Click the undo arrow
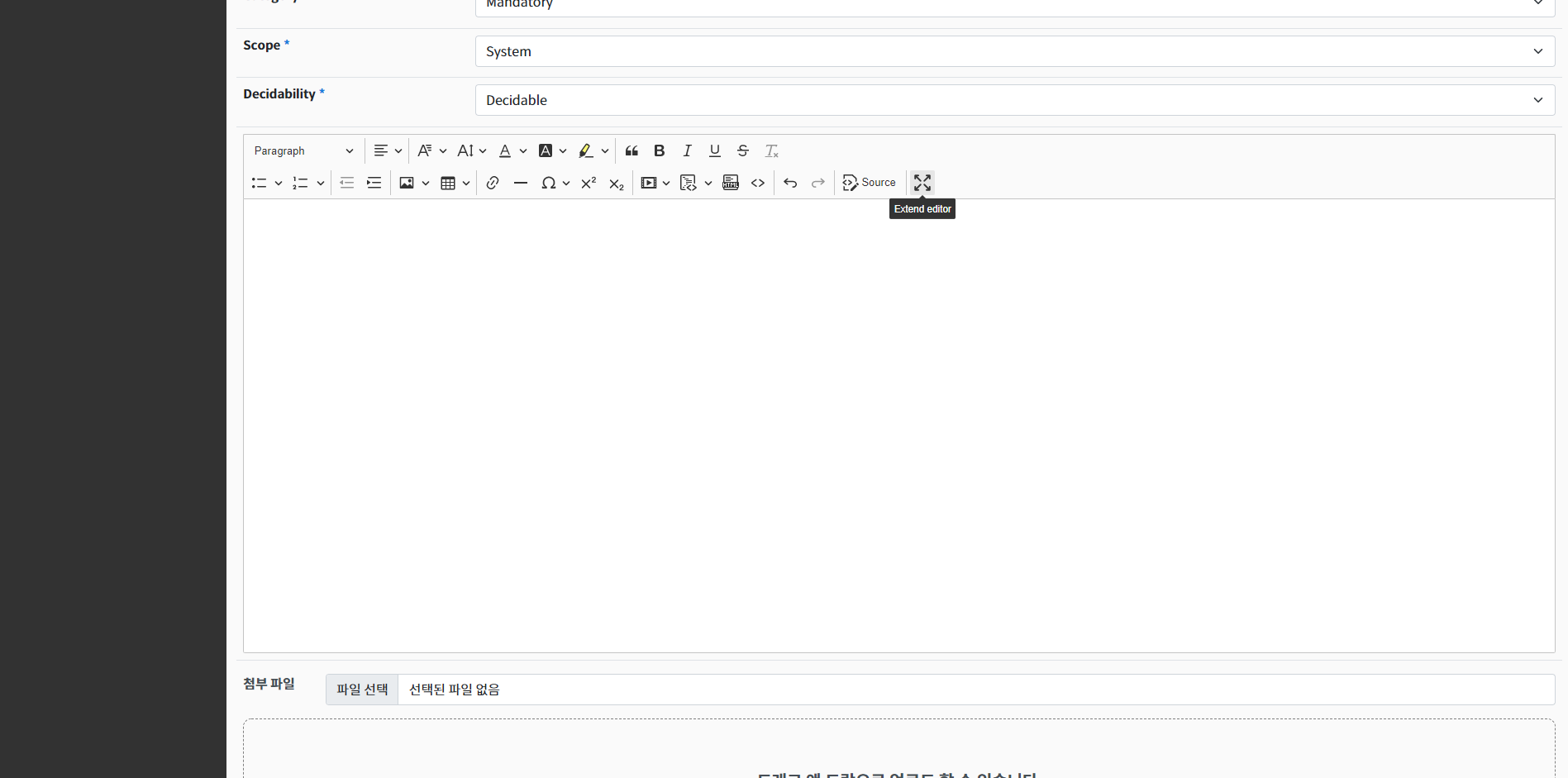This screenshot has width=1568, height=778. [790, 183]
